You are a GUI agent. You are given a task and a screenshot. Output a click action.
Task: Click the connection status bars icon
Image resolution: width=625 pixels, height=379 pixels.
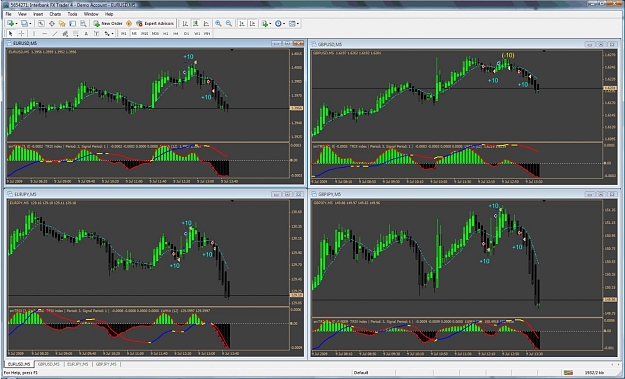[568, 372]
